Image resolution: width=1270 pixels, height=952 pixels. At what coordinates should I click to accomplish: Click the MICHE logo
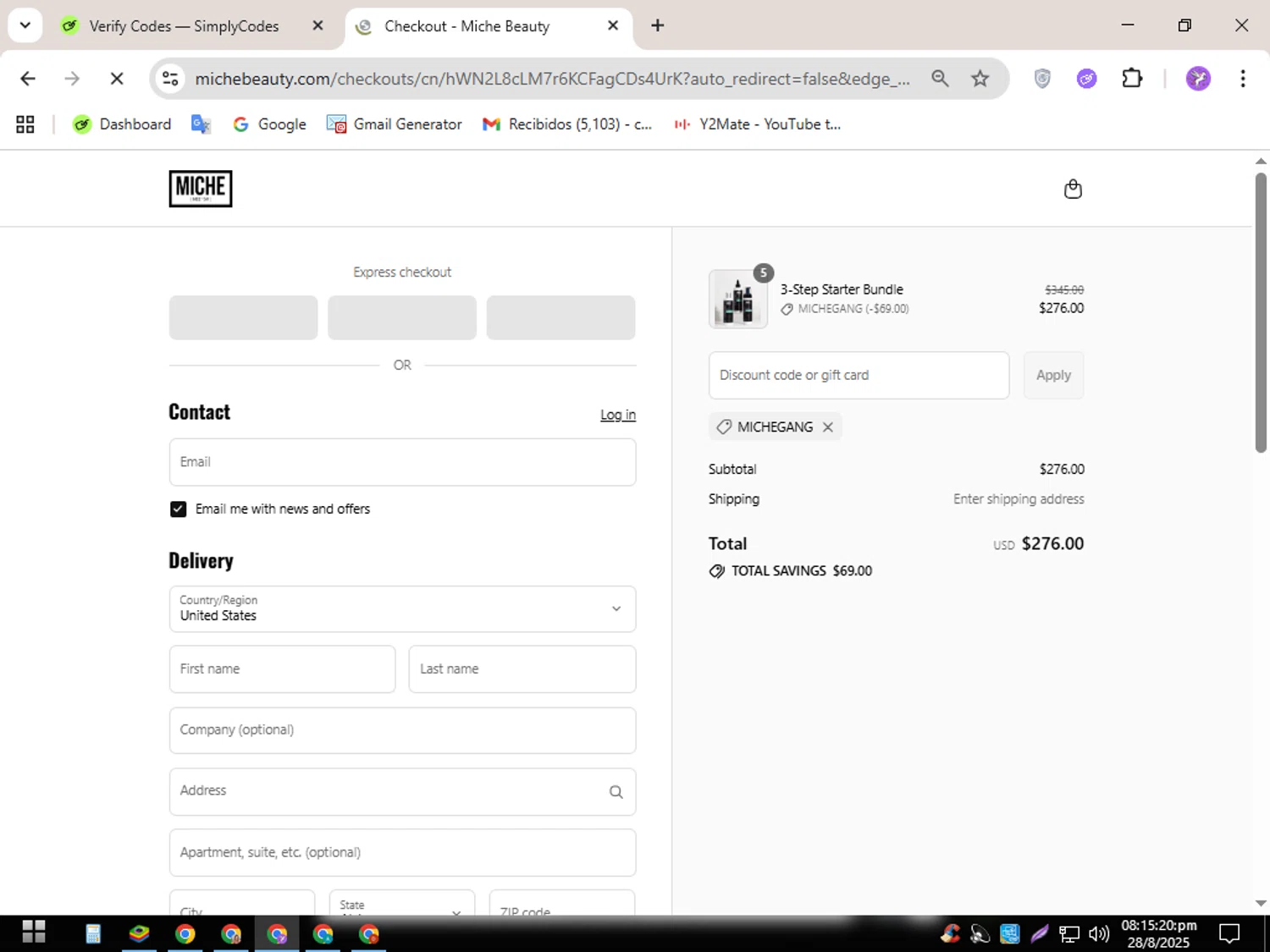click(x=201, y=189)
